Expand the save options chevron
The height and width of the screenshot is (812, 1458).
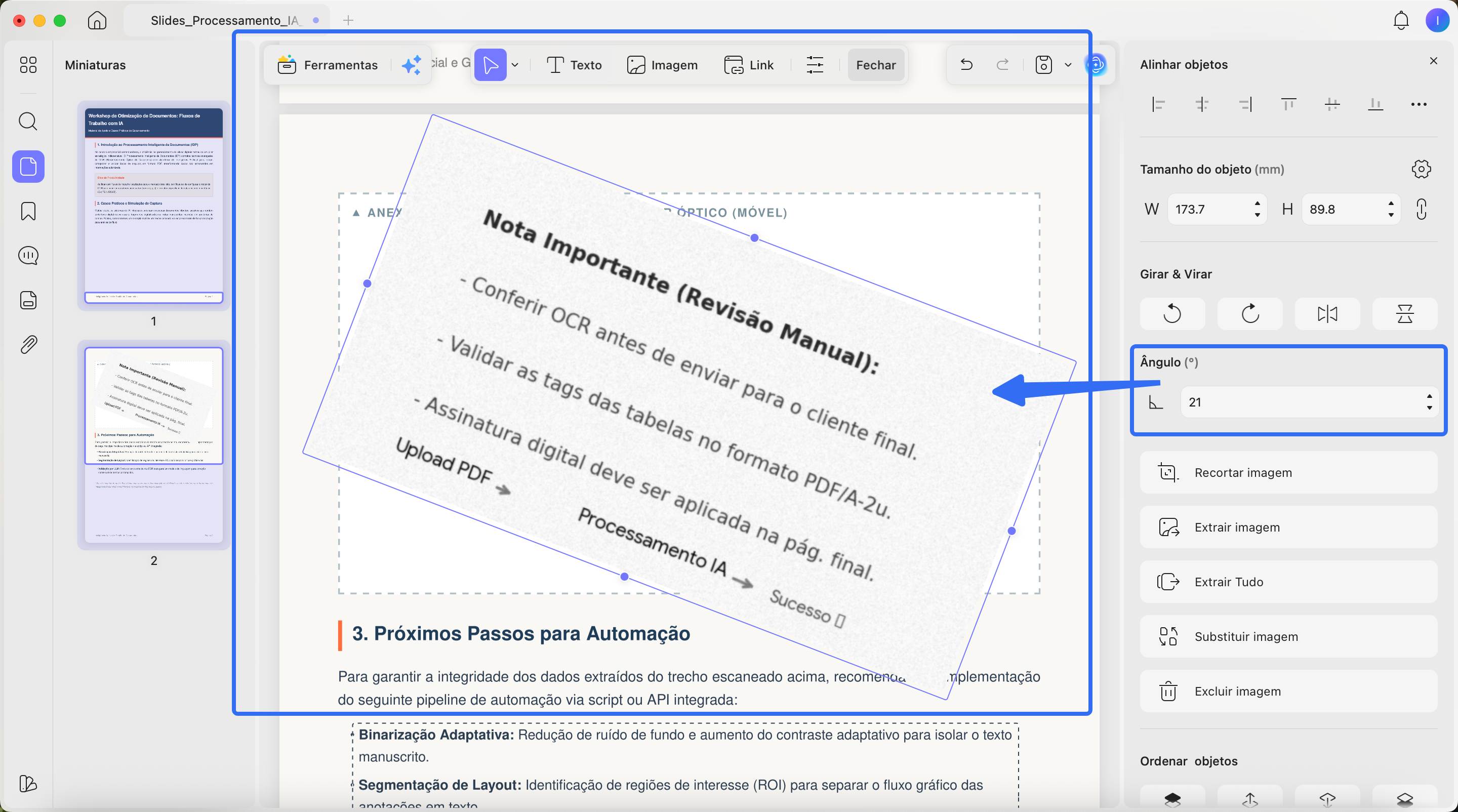(1068, 65)
